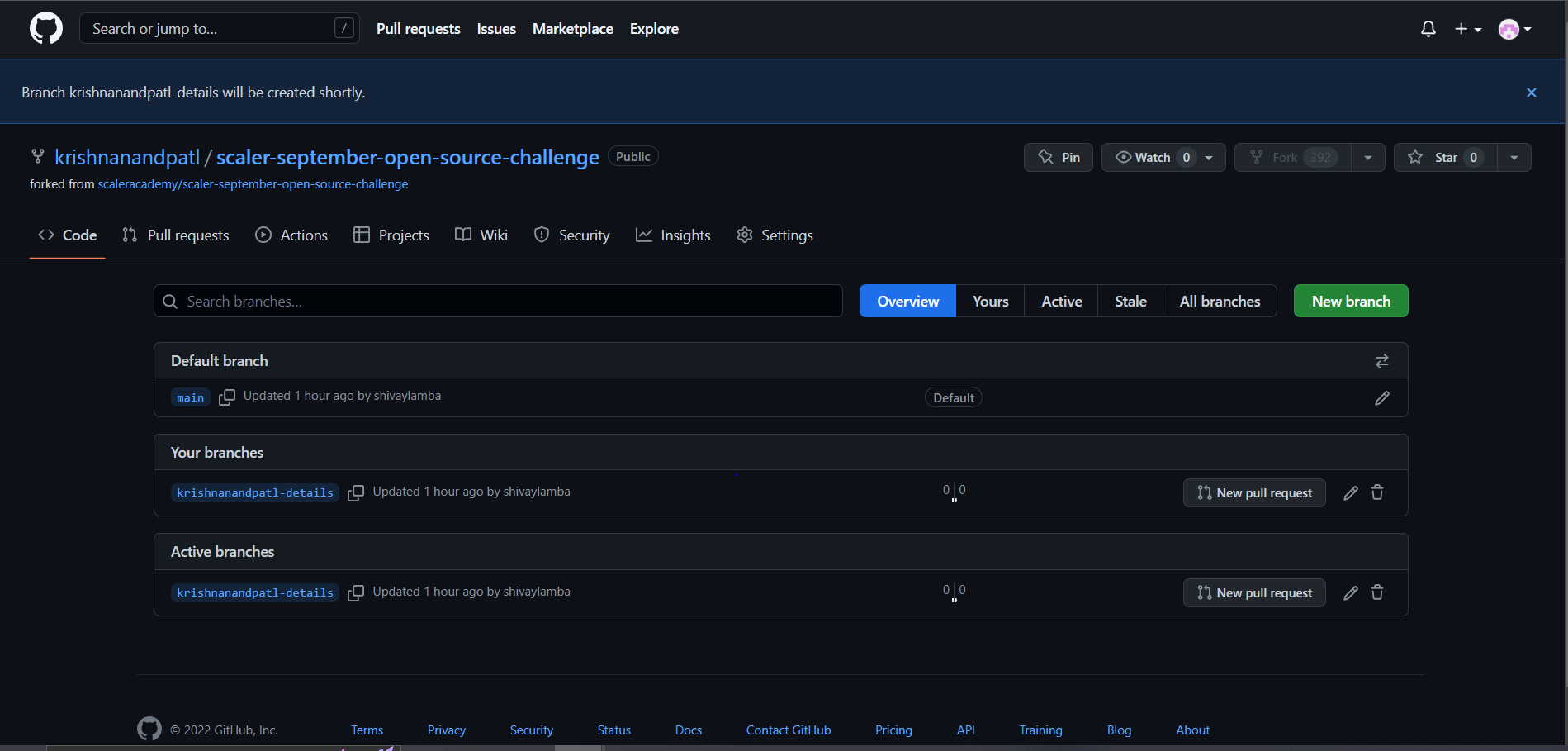Viewport: 1568px width, 751px height.
Task: Focus the Search branches input field
Action: 497,301
